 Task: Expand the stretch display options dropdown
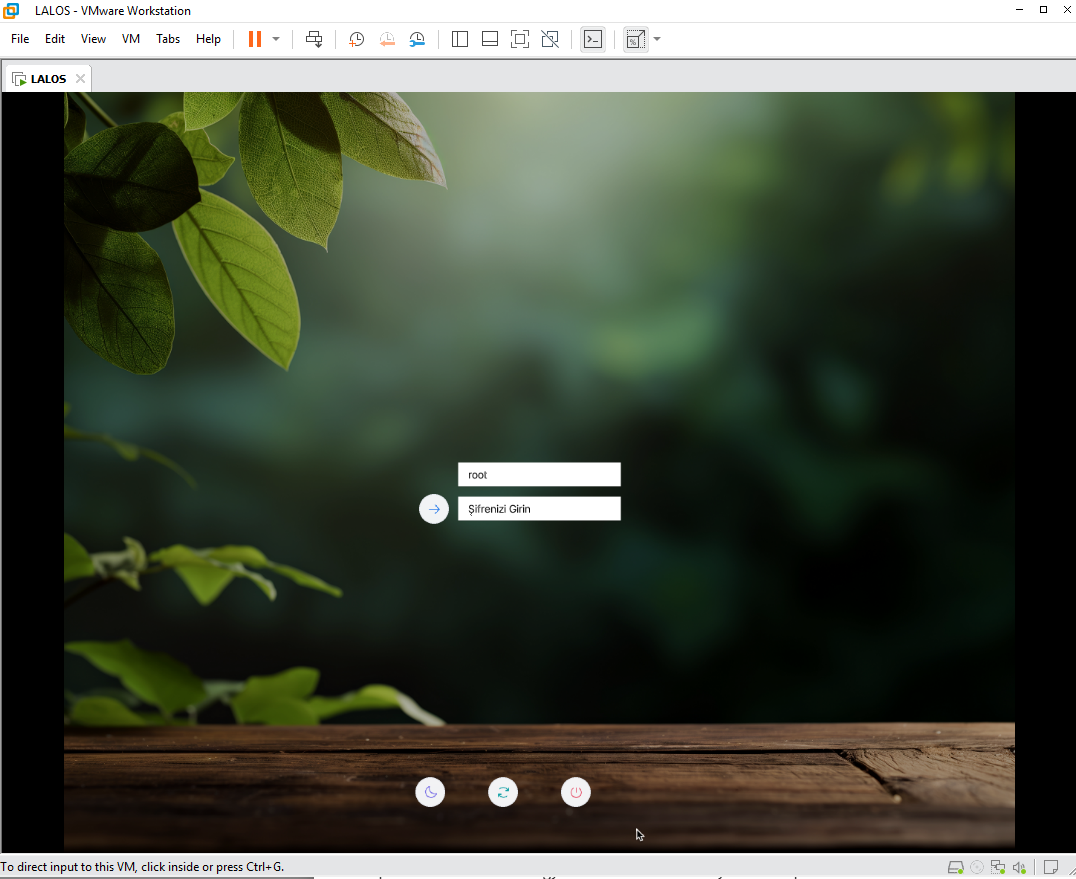657,39
